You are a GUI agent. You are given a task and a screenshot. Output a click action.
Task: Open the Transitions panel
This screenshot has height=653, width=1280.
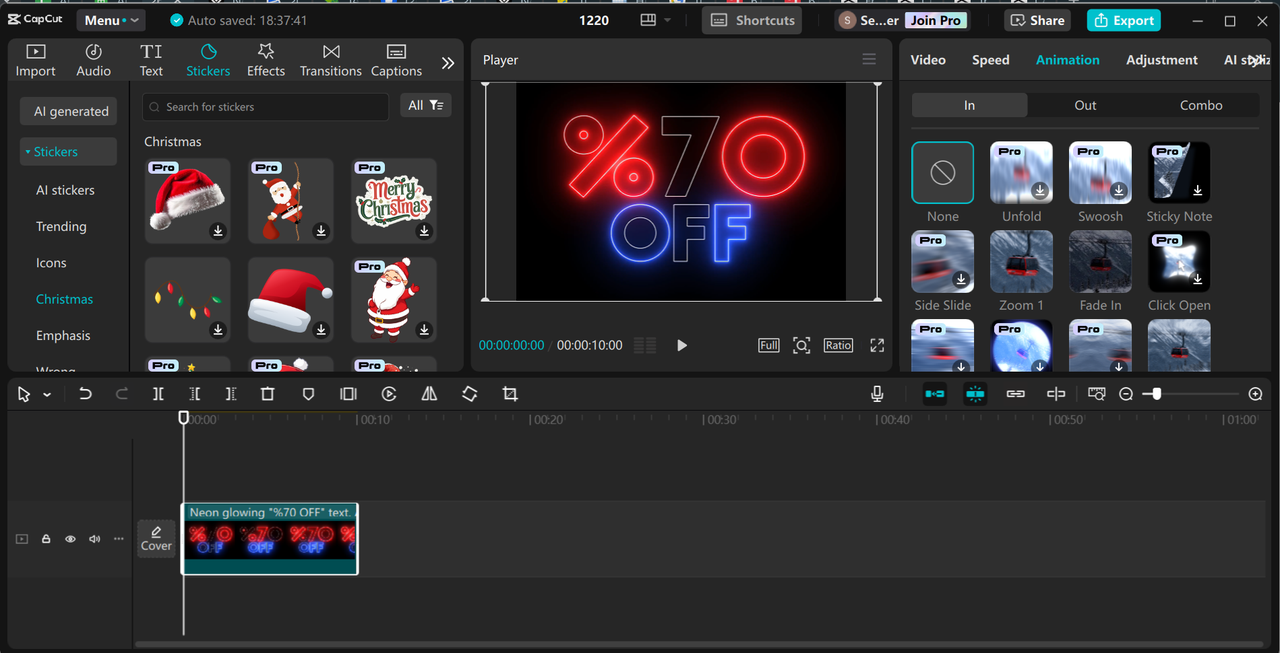(331, 60)
